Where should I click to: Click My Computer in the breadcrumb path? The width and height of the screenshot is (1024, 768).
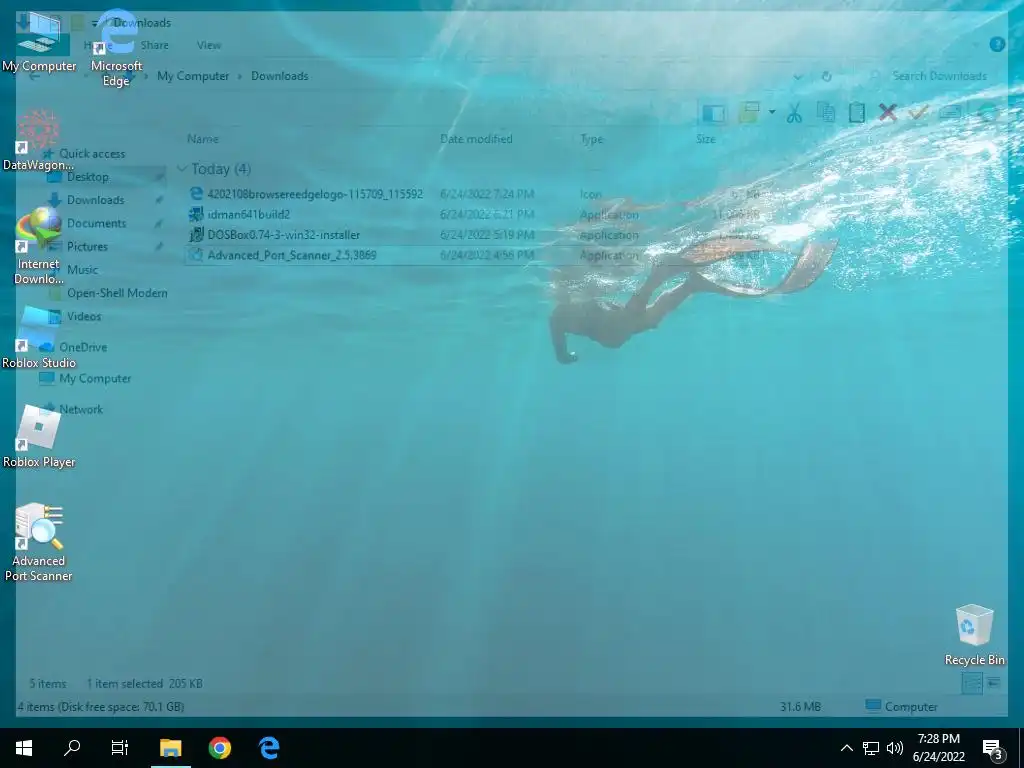click(x=193, y=76)
